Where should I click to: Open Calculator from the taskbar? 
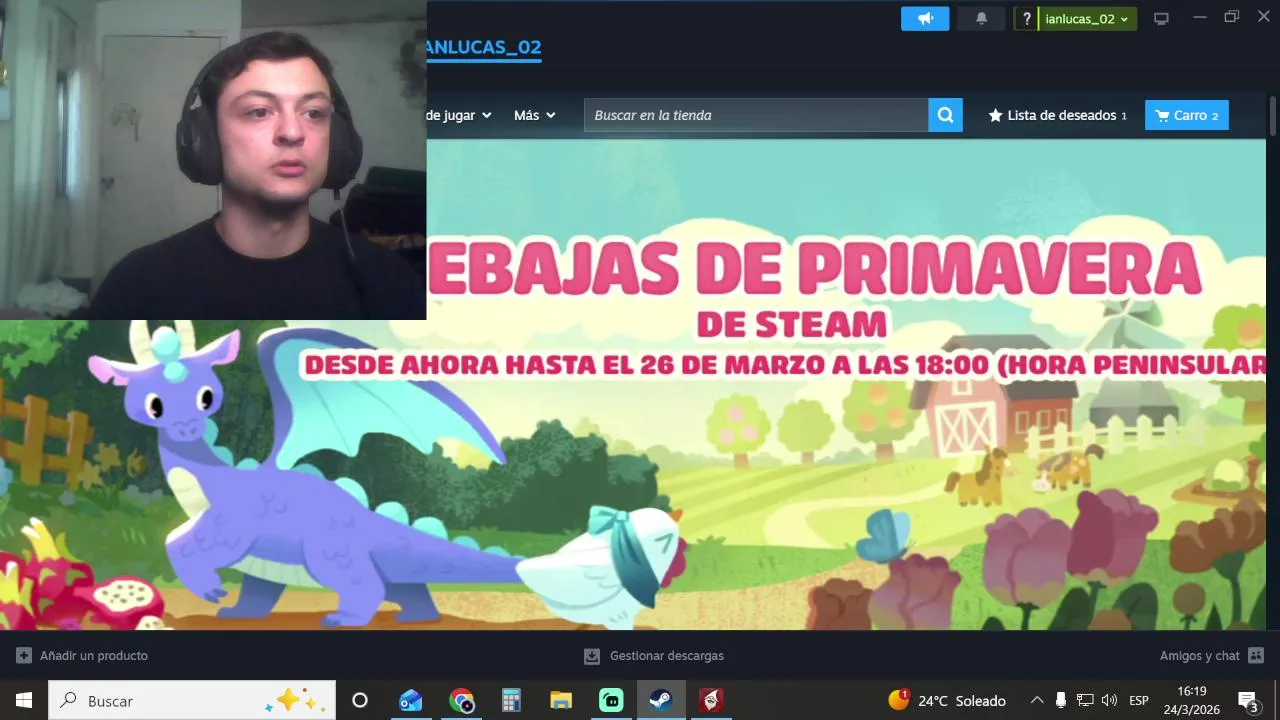point(511,700)
